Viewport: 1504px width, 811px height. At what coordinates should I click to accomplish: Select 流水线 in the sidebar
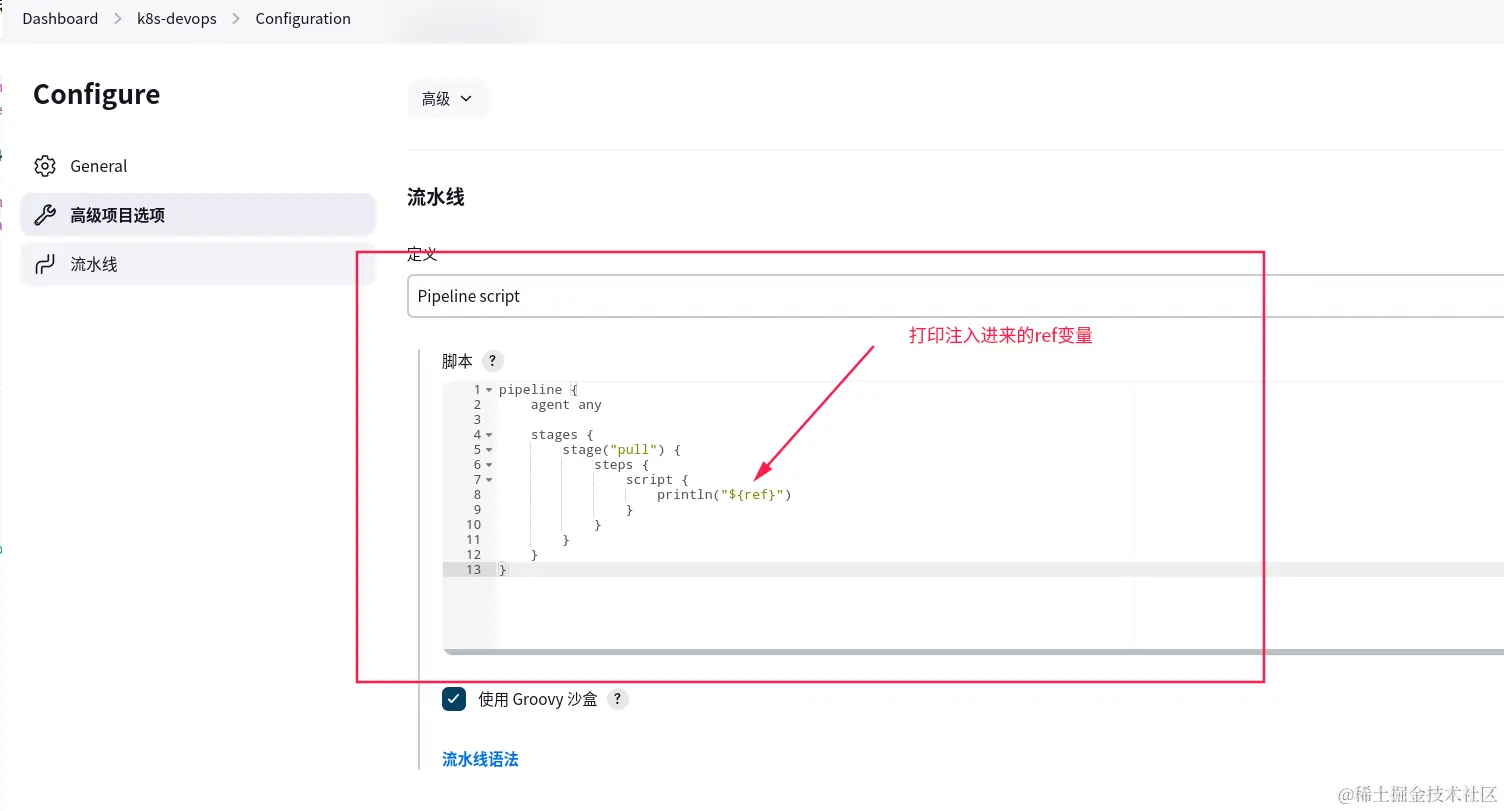[198, 264]
